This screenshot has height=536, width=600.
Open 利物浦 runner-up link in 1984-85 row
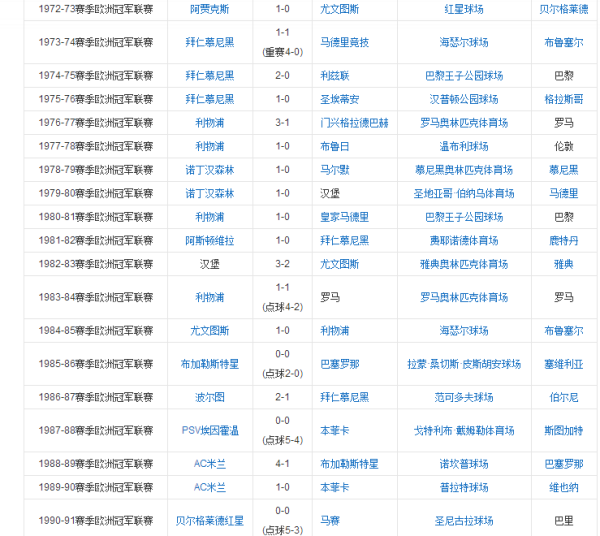pos(335,331)
